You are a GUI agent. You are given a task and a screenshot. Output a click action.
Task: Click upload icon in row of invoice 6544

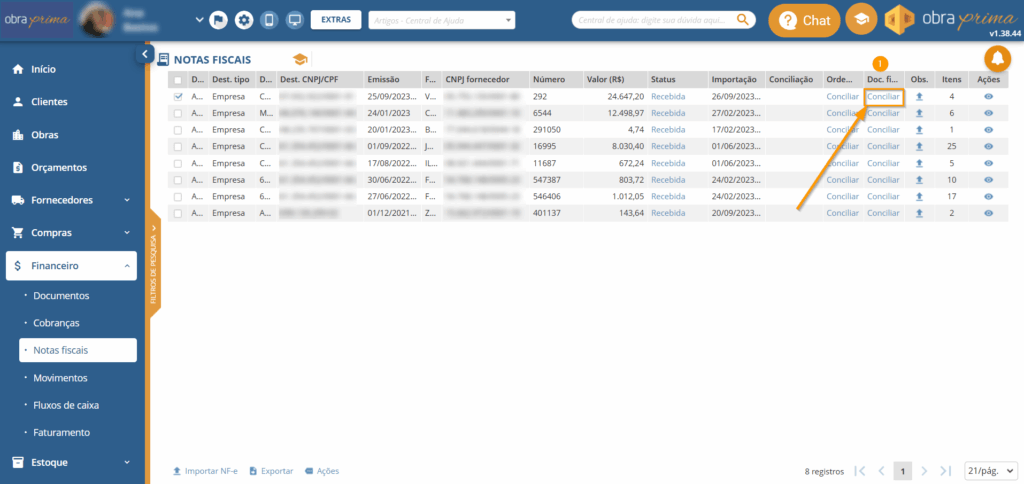click(x=919, y=113)
